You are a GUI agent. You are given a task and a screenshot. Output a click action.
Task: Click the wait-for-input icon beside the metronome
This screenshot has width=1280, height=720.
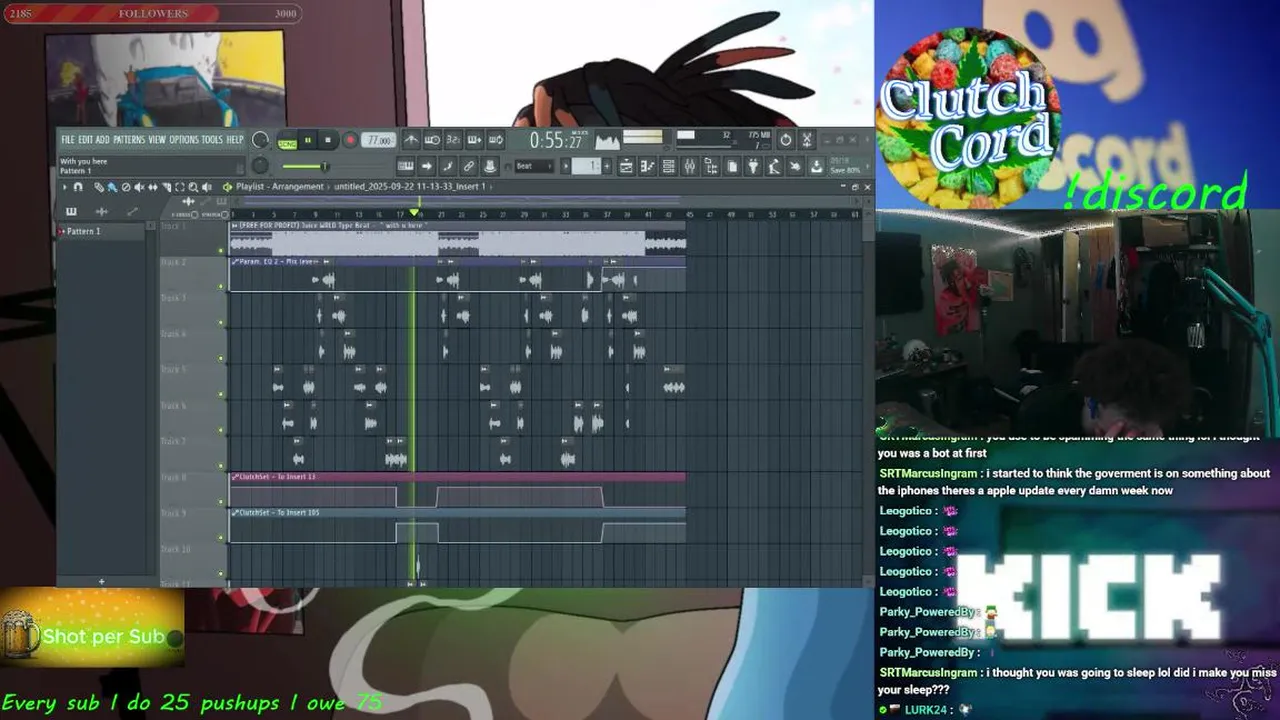(x=433, y=141)
